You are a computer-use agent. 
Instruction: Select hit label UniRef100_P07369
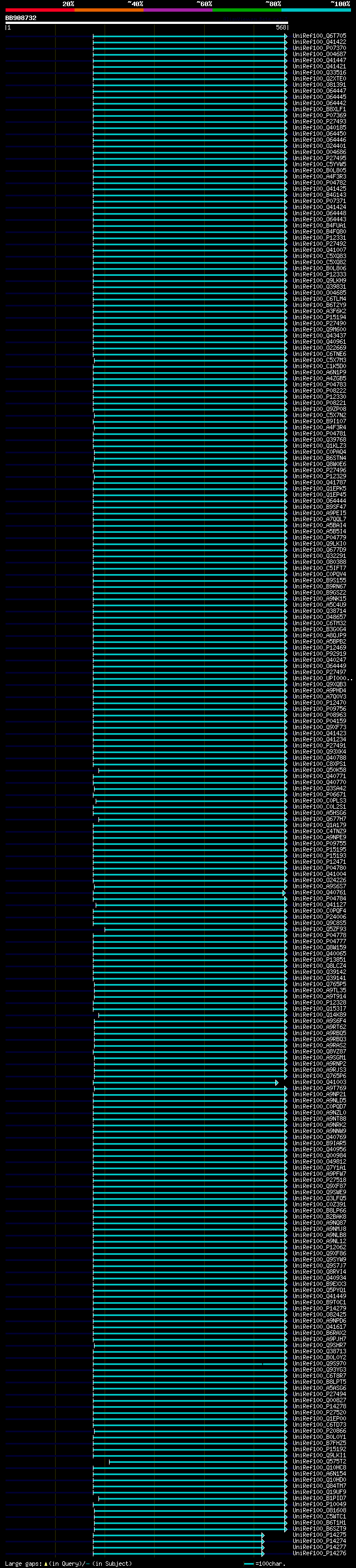tap(319, 115)
